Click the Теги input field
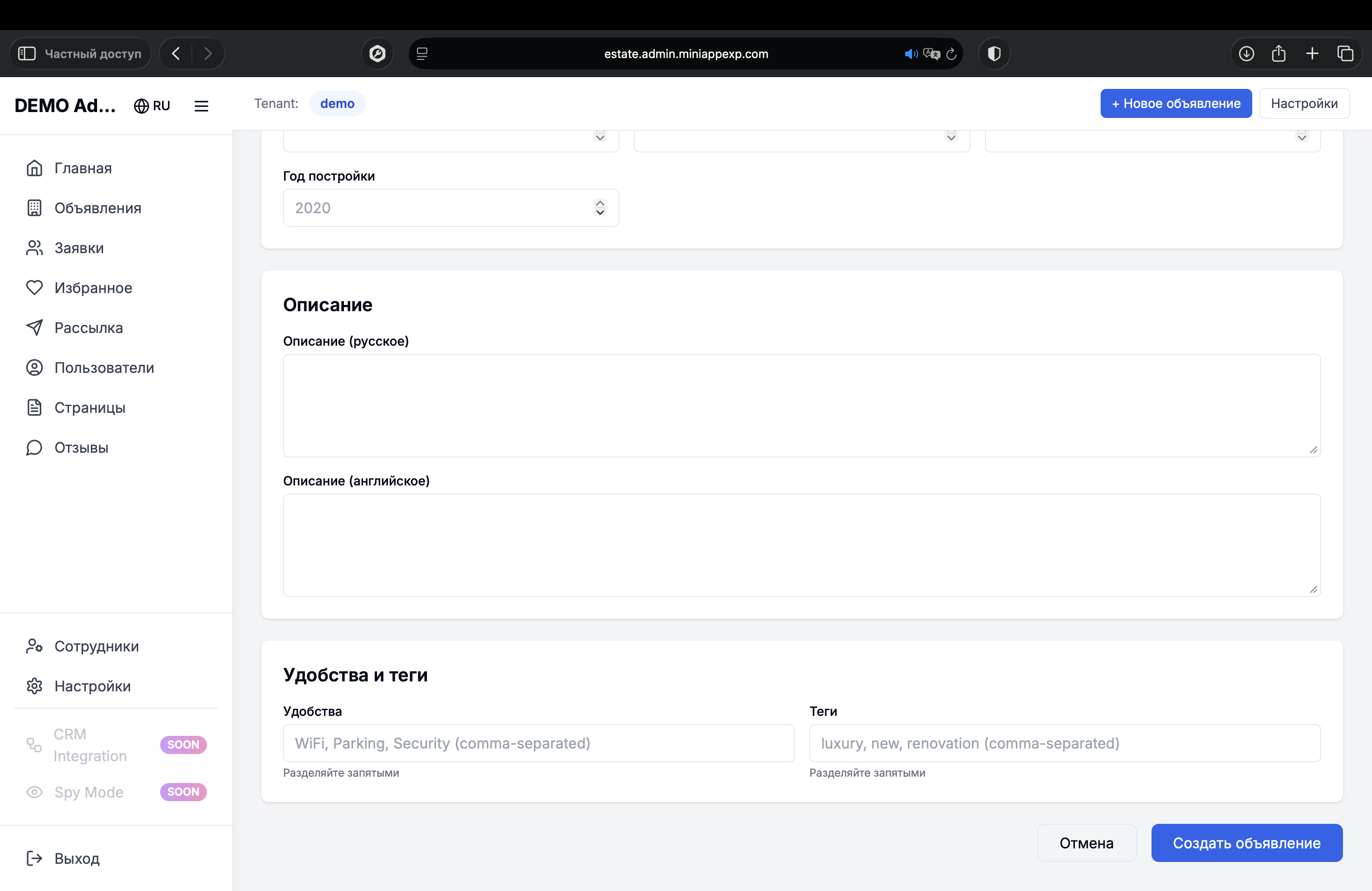The height and width of the screenshot is (891, 1372). click(1064, 743)
